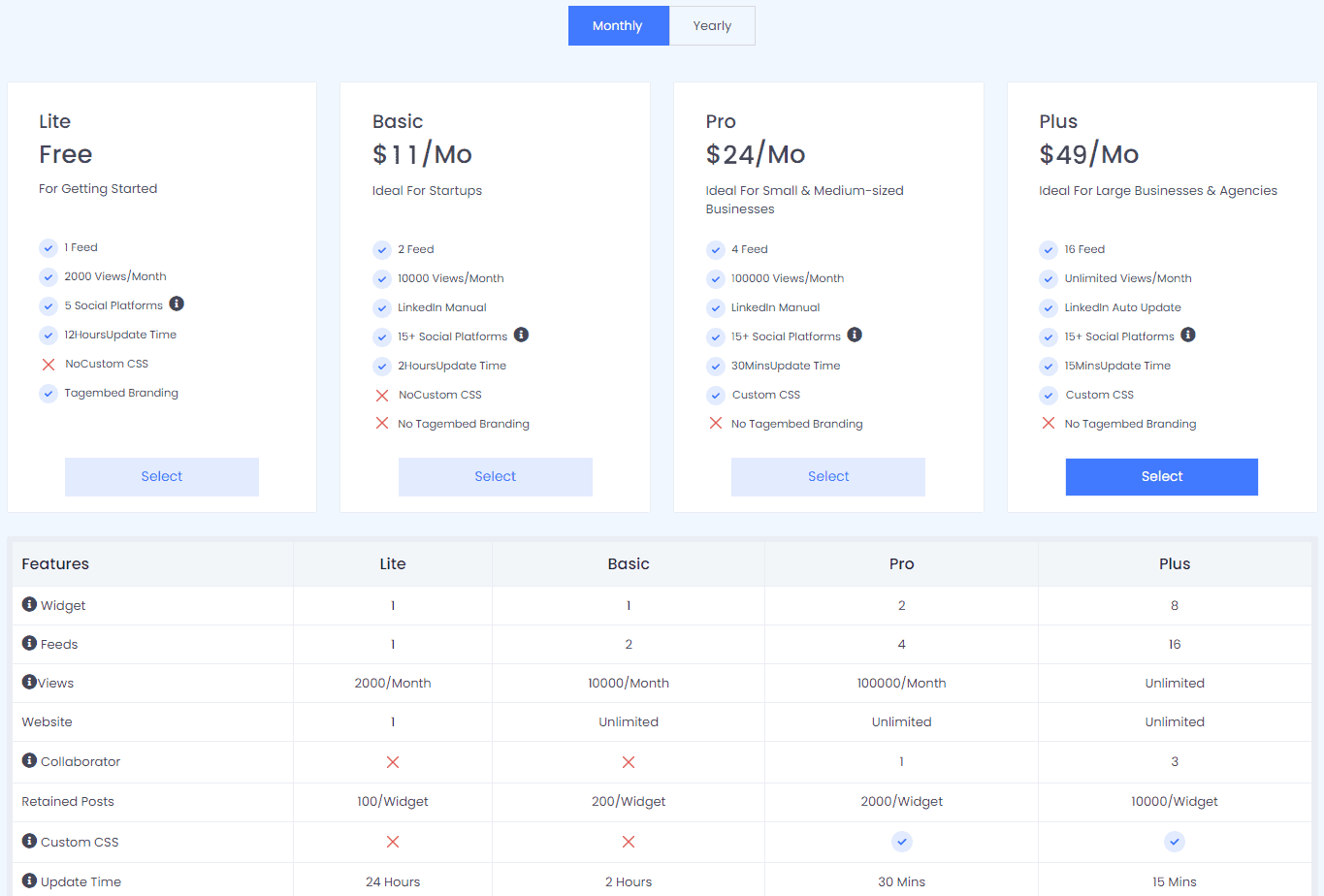Screen dimensions: 1324x896
Task: Click the 10000/Month Views cell
Action: [629, 684]
